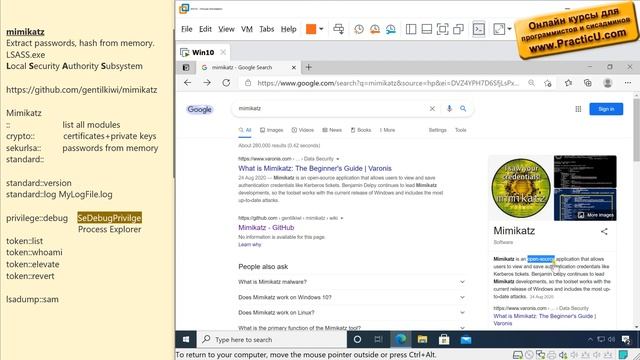640x360 pixels.
Task: Click the zoom magnifier in address bar
Action: click(x=531, y=83)
